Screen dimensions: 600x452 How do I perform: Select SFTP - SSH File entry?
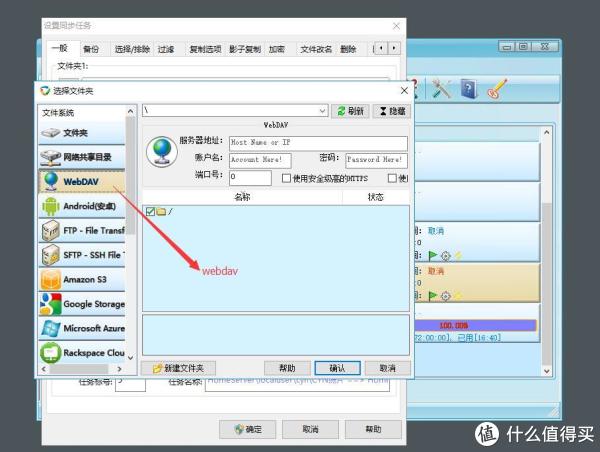click(82, 255)
